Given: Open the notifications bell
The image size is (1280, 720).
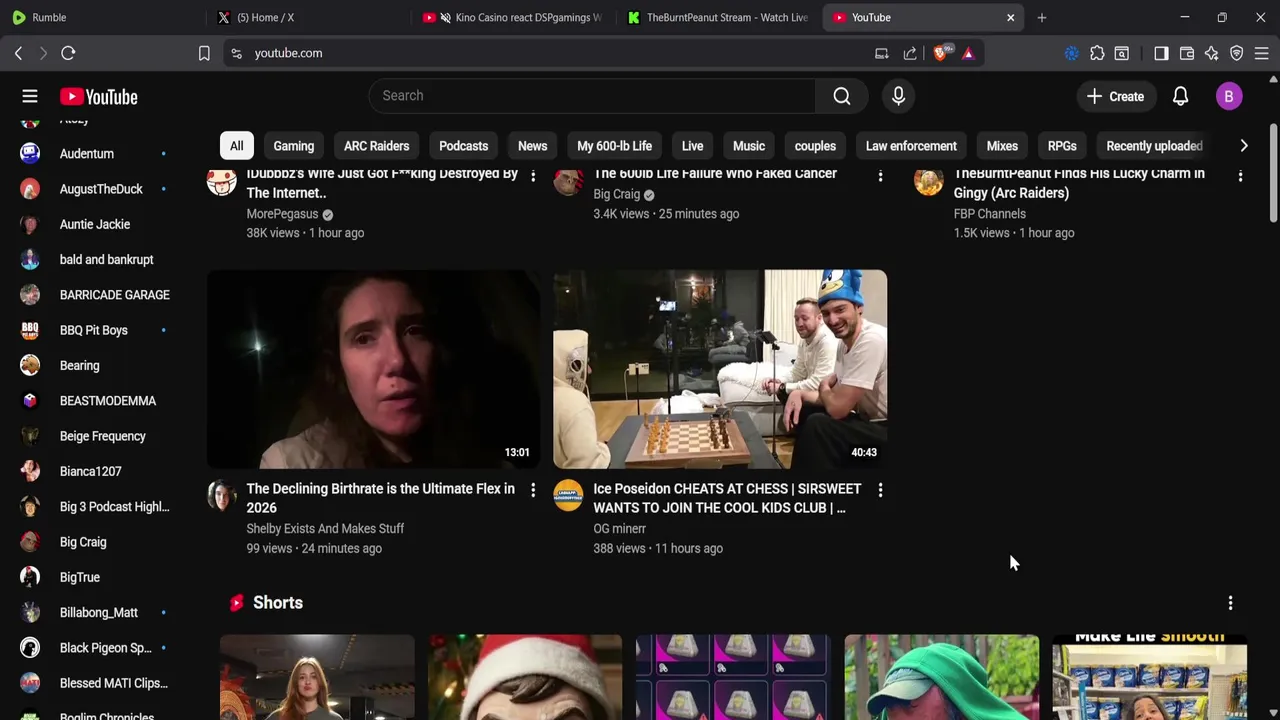Looking at the screenshot, I should pyautogui.click(x=1180, y=96).
